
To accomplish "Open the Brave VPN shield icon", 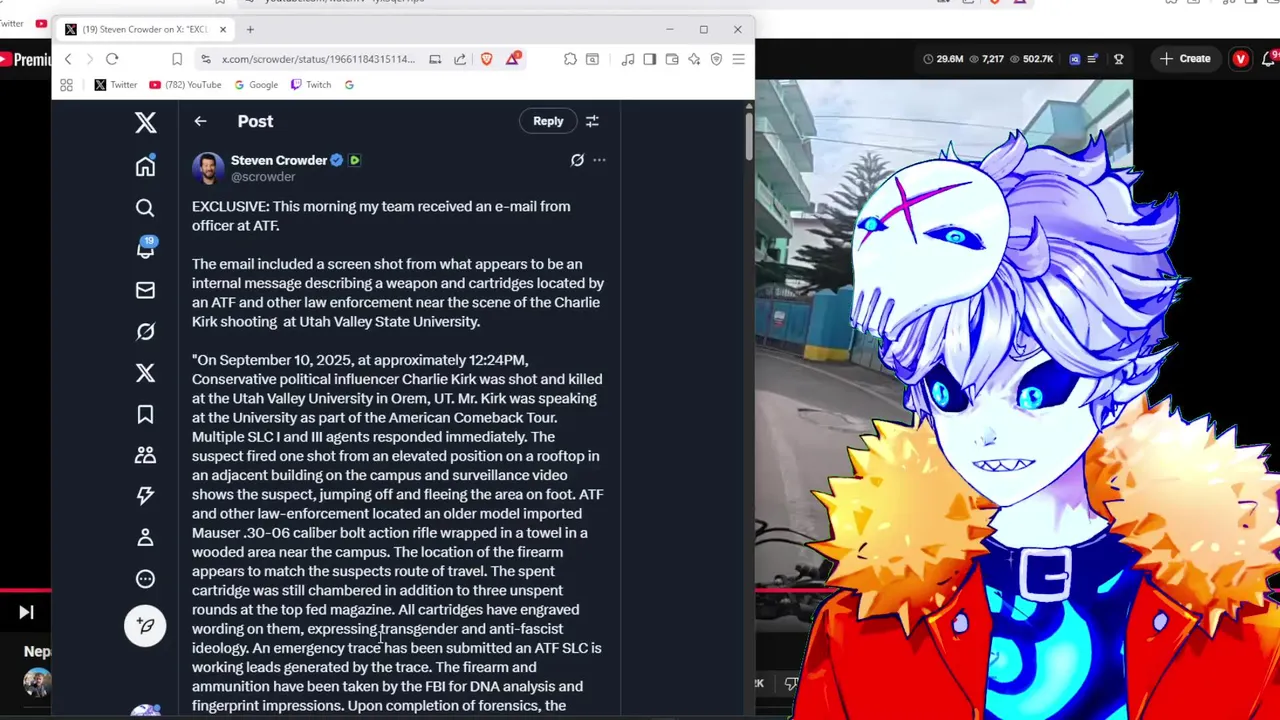I will pos(716,59).
